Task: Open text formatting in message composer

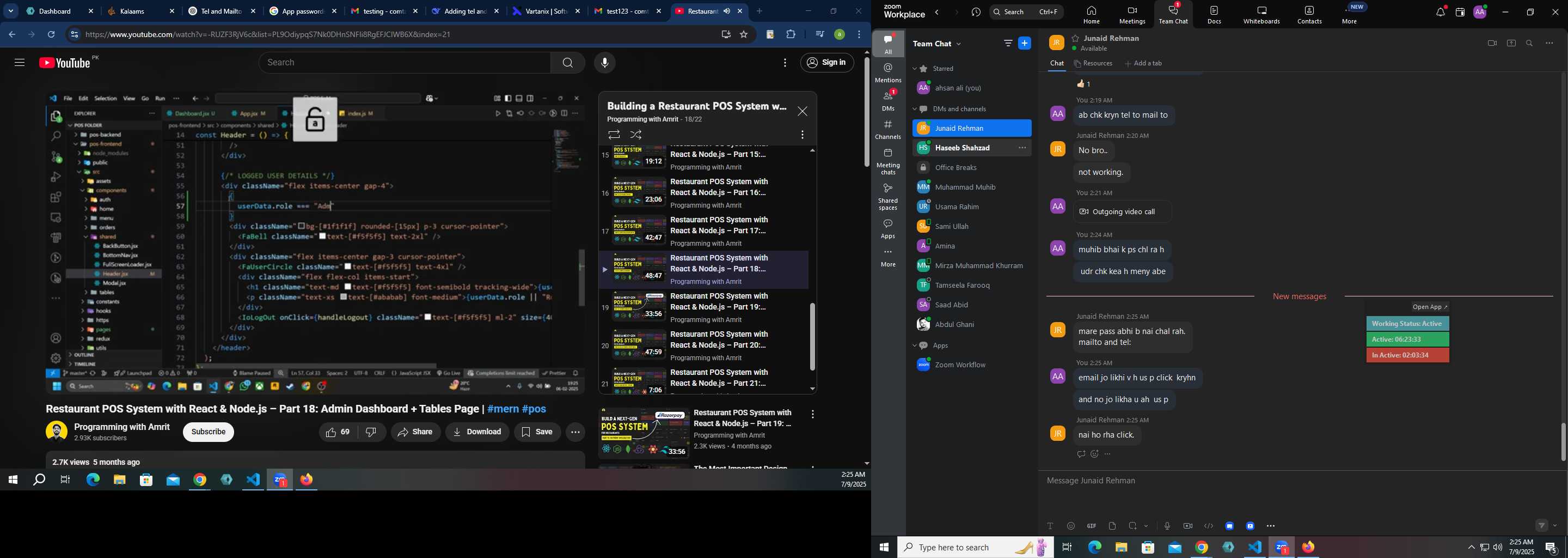Action: (1050, 526)
